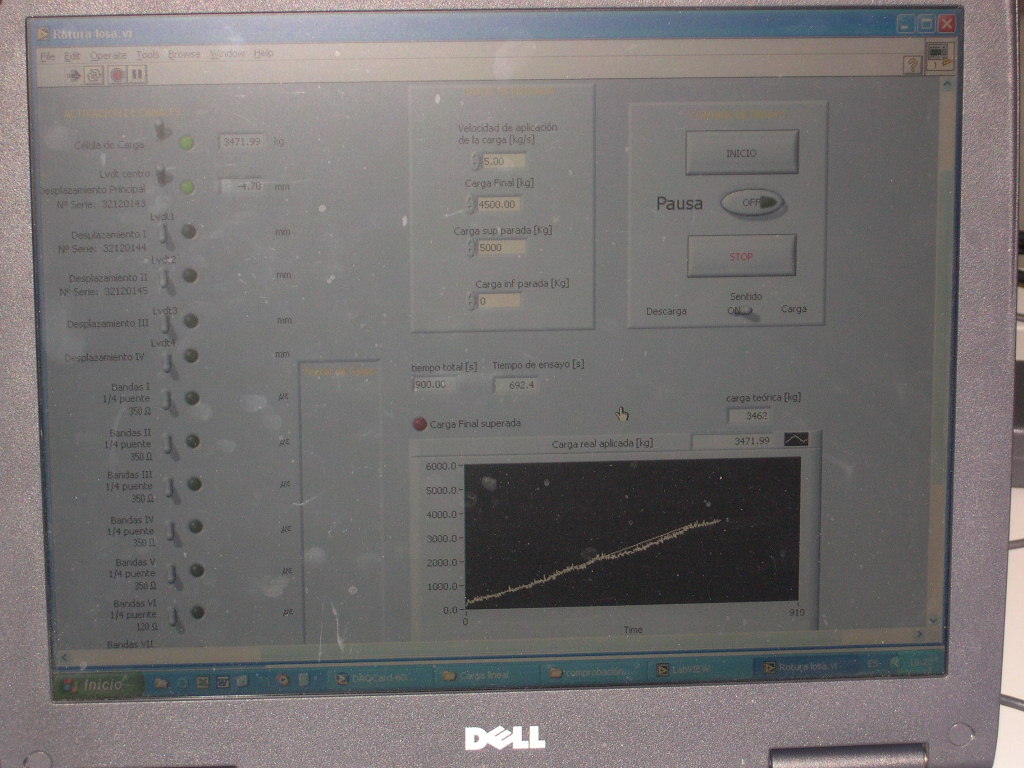The height and width of the screenshot is (768, 1024).
Task: Click the Carga Final superada red LED
Action: (419, 424)
